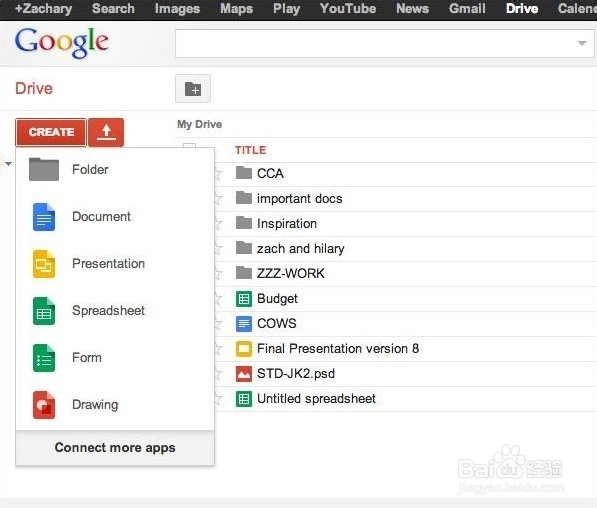Pick the green Spreadsheet icon in menu
Screen dimensions: 597x508
point(44,311)
